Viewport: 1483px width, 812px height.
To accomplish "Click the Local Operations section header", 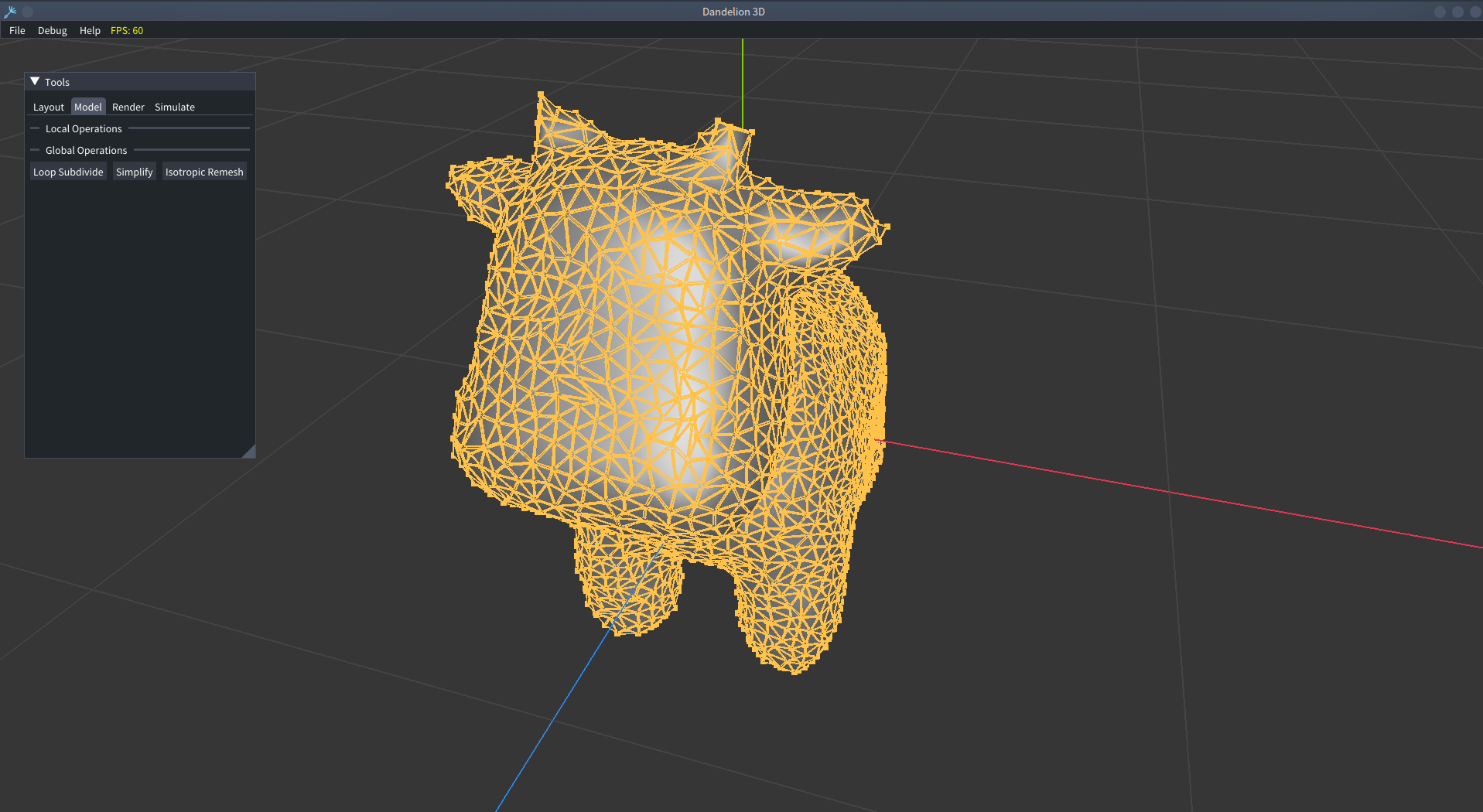I will pos(84,128).
